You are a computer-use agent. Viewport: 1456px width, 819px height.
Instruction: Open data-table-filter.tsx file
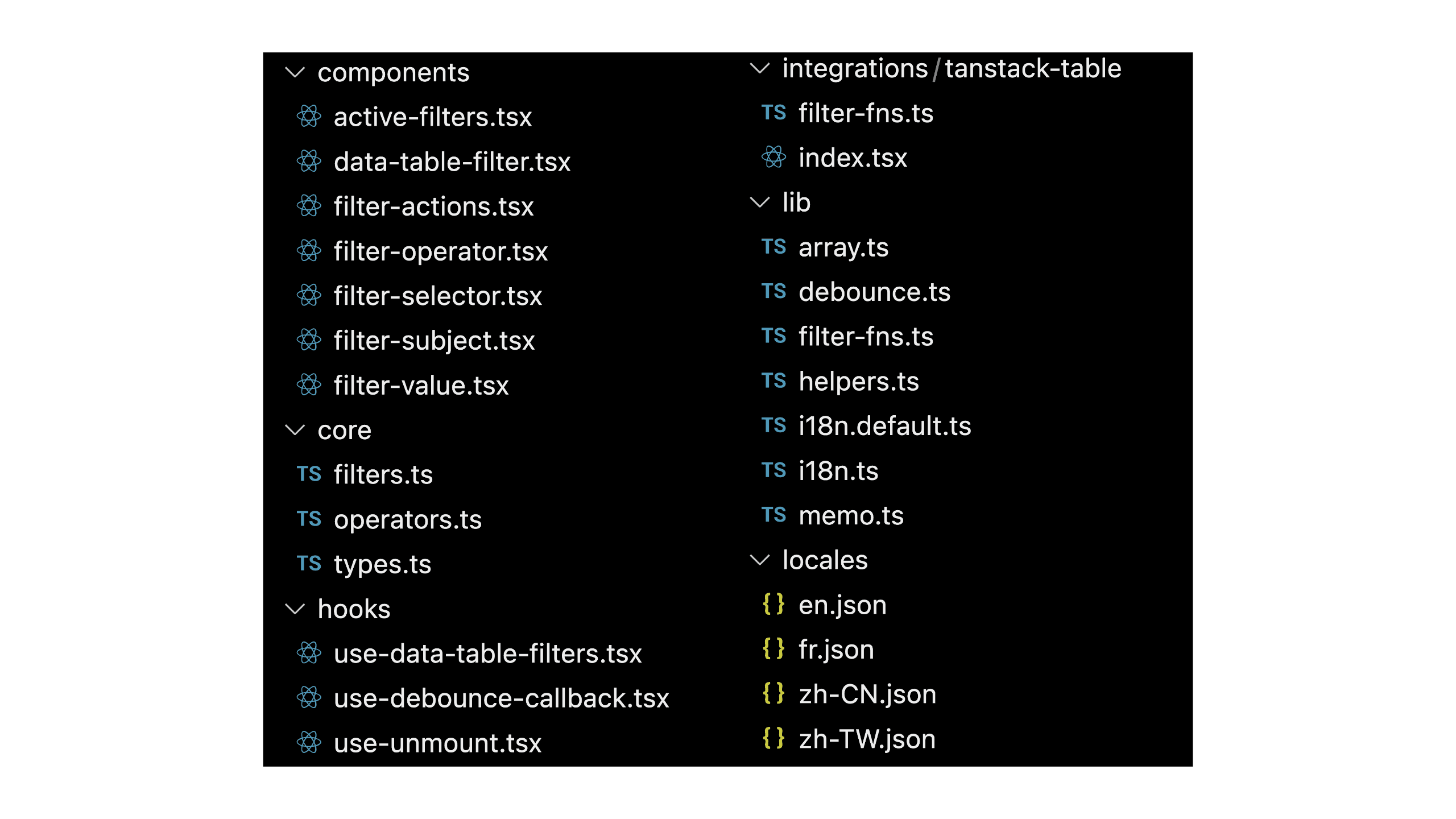(452, 162)
